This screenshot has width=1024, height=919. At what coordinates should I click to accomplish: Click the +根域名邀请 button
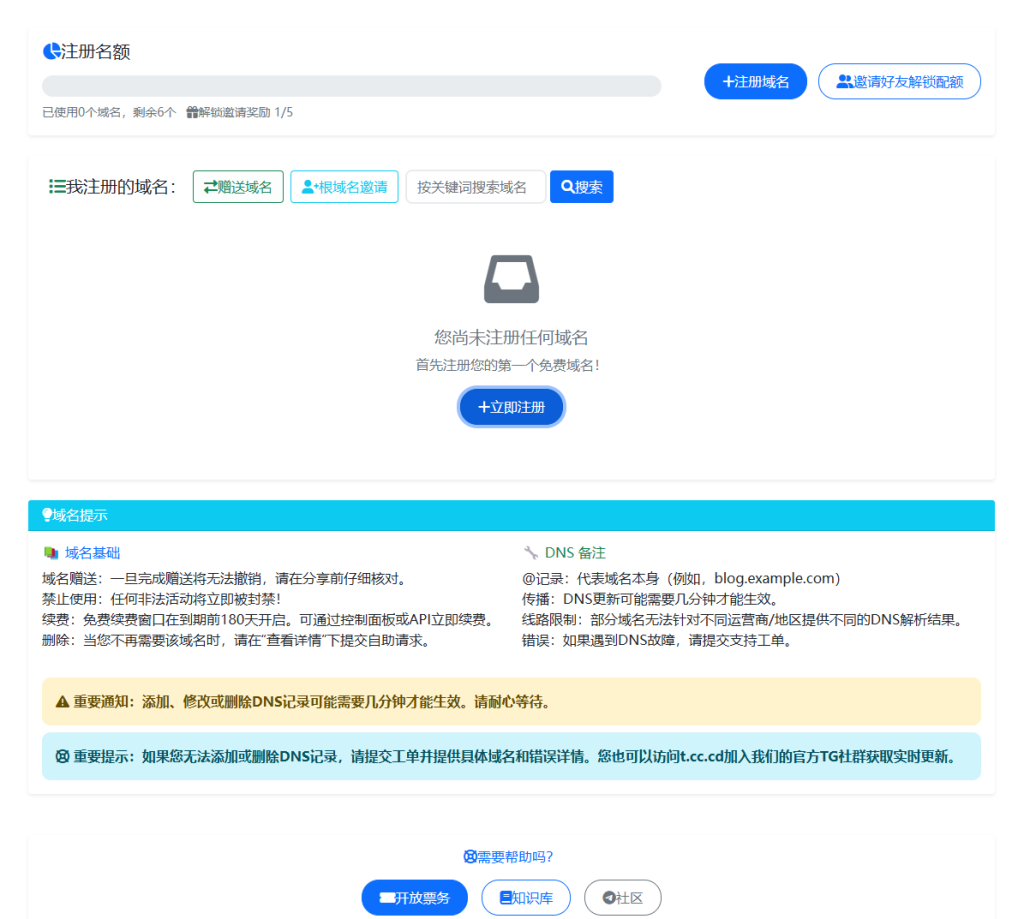click(344, 186)
